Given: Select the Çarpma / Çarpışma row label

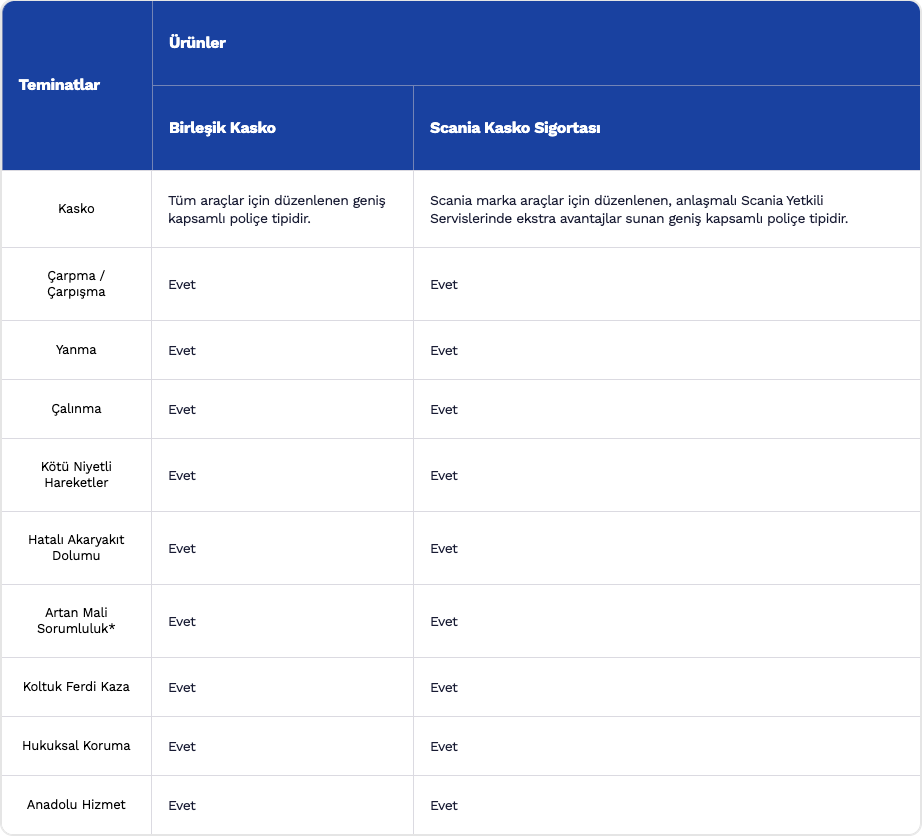Looking at the screenshot, I should click(77, 284).
